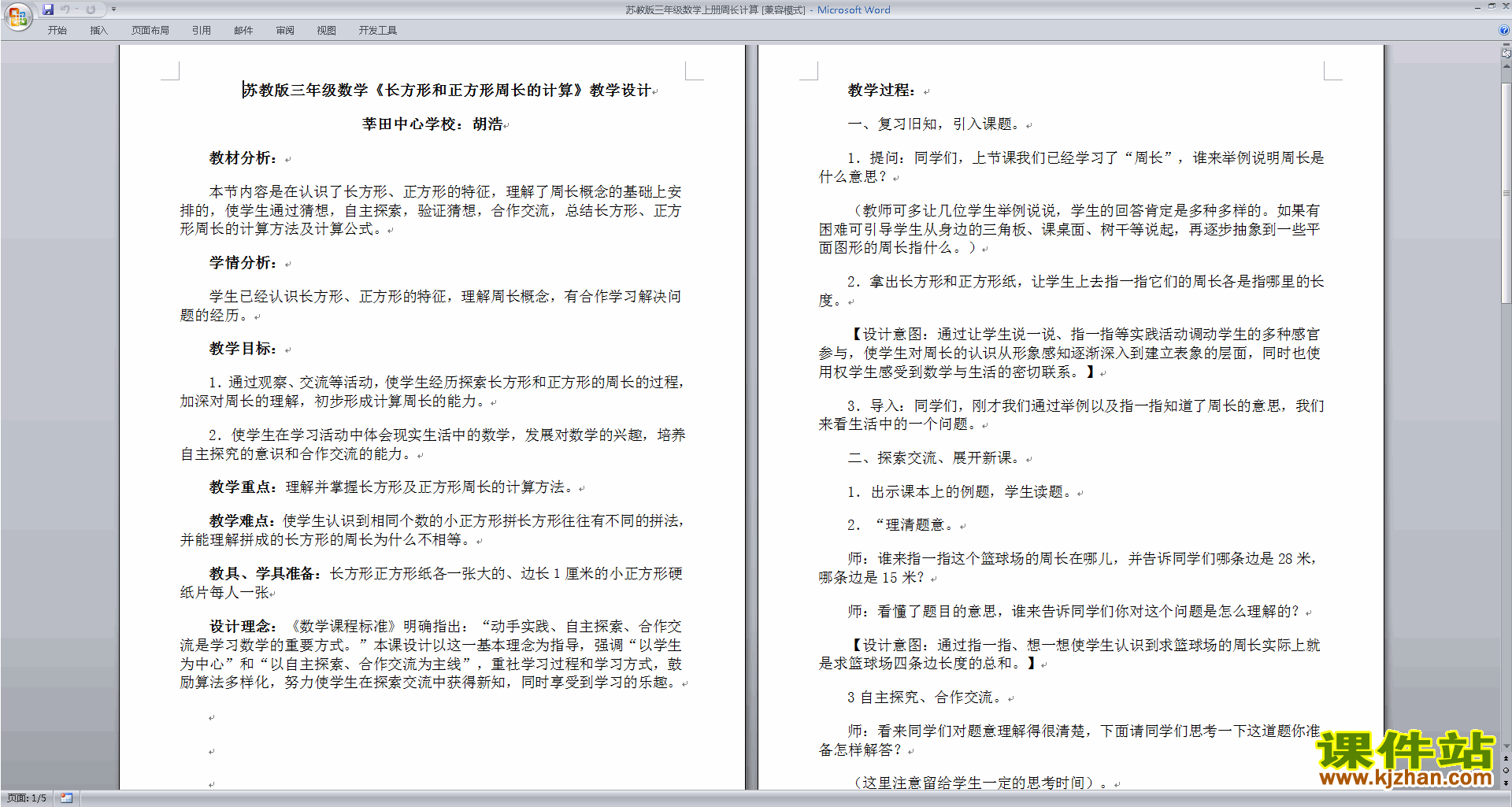The height and width of the screenshot is (807, 1512).
Task: Open the 开发工具 ribbon tab
Action: pyautogui.click(x=377, y=31)
